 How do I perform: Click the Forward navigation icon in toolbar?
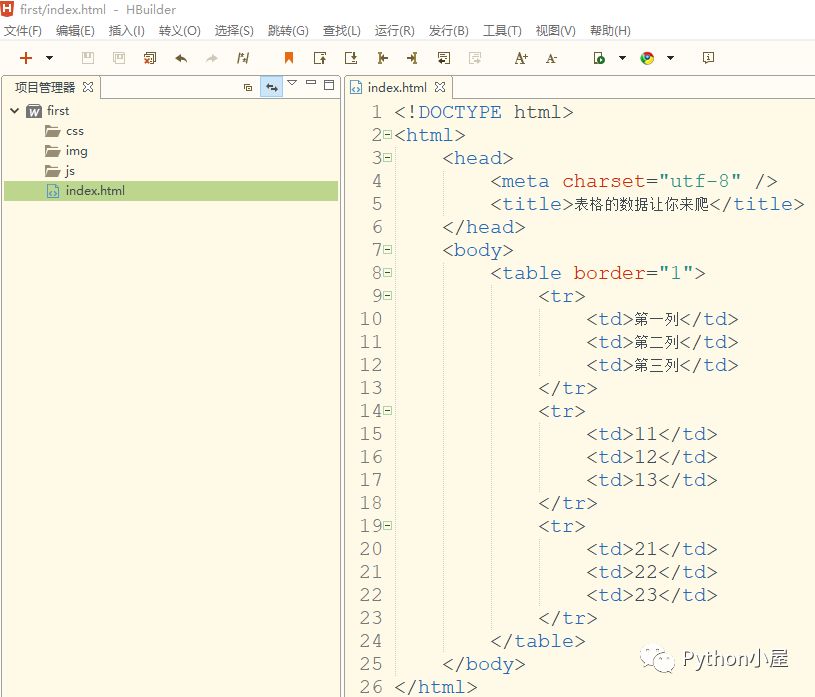[412, 58]
